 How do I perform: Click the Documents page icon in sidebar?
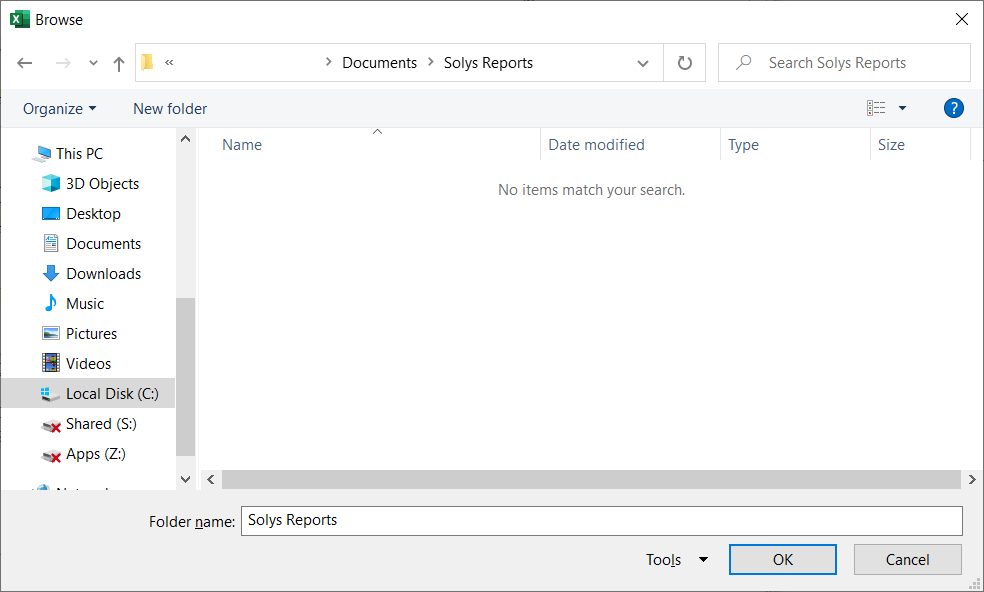[x=51, y=244]
